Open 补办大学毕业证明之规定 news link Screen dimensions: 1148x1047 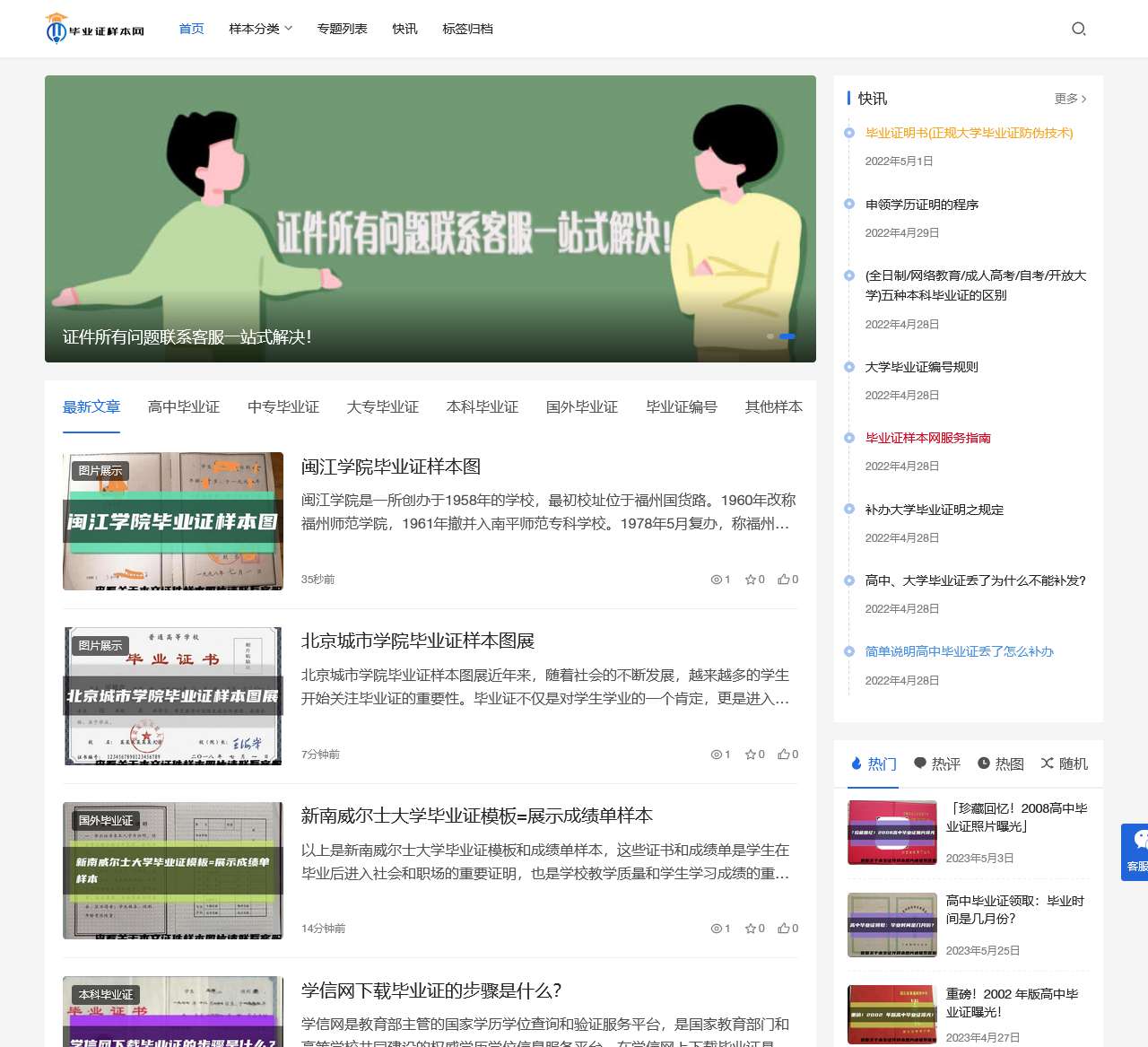click(935, 510)
